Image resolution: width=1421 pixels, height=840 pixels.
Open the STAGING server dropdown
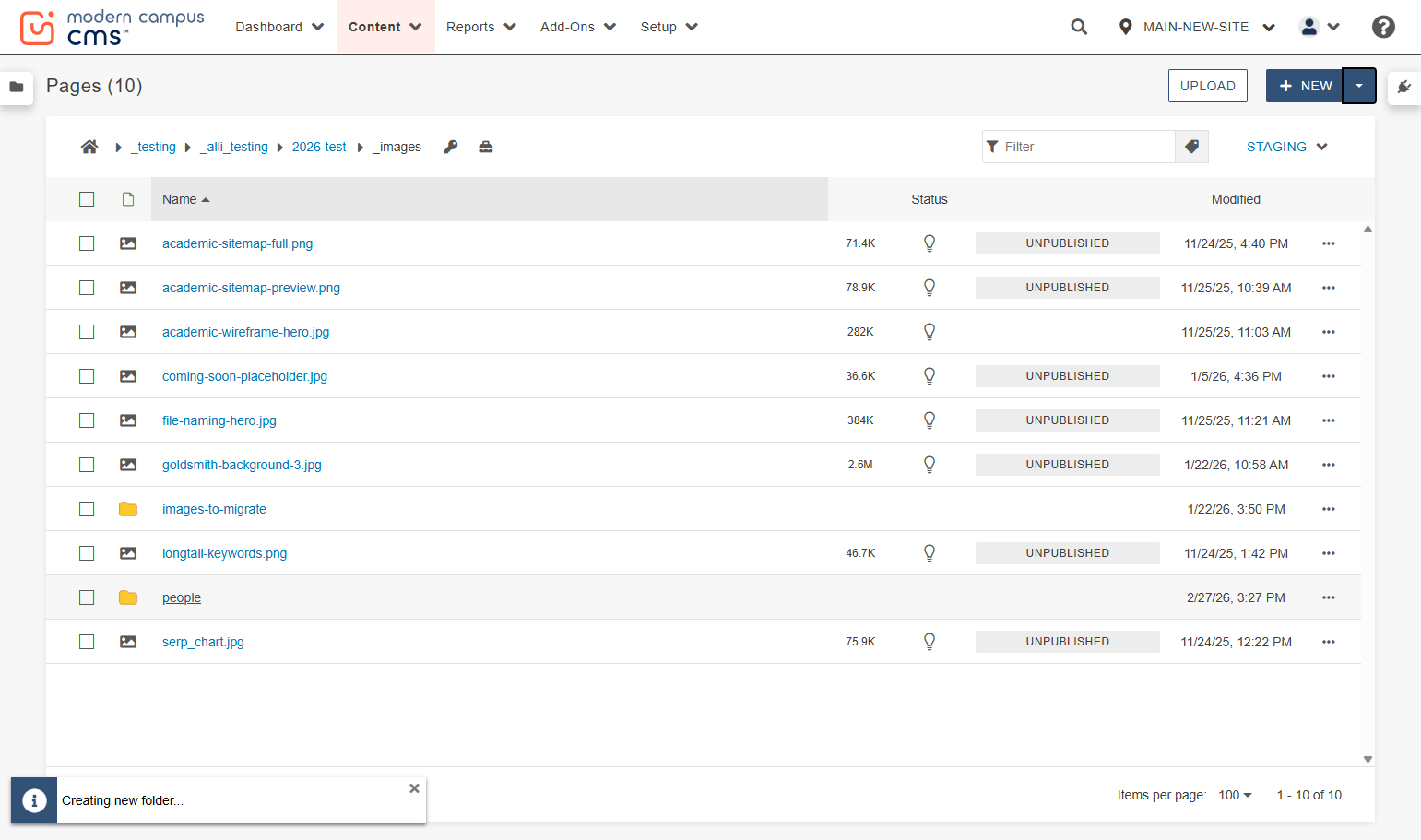(x=1286, y=147)
